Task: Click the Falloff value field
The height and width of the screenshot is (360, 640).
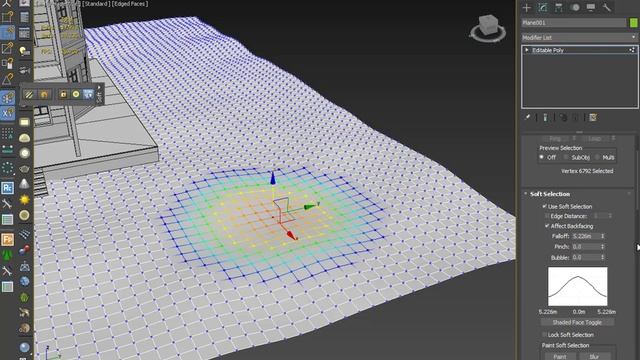Action: 585,236
